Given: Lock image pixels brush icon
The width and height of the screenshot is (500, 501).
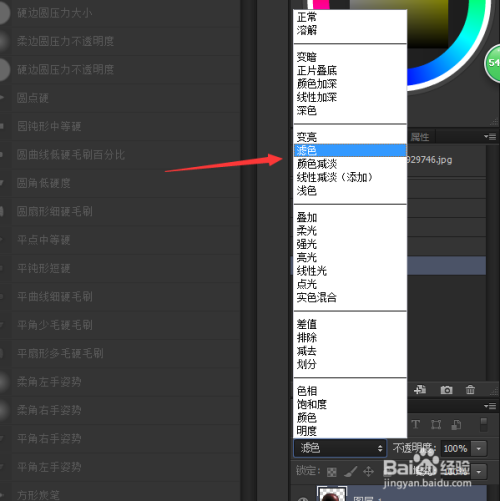Looking at the screenshot, I should (x=350, y=471).
